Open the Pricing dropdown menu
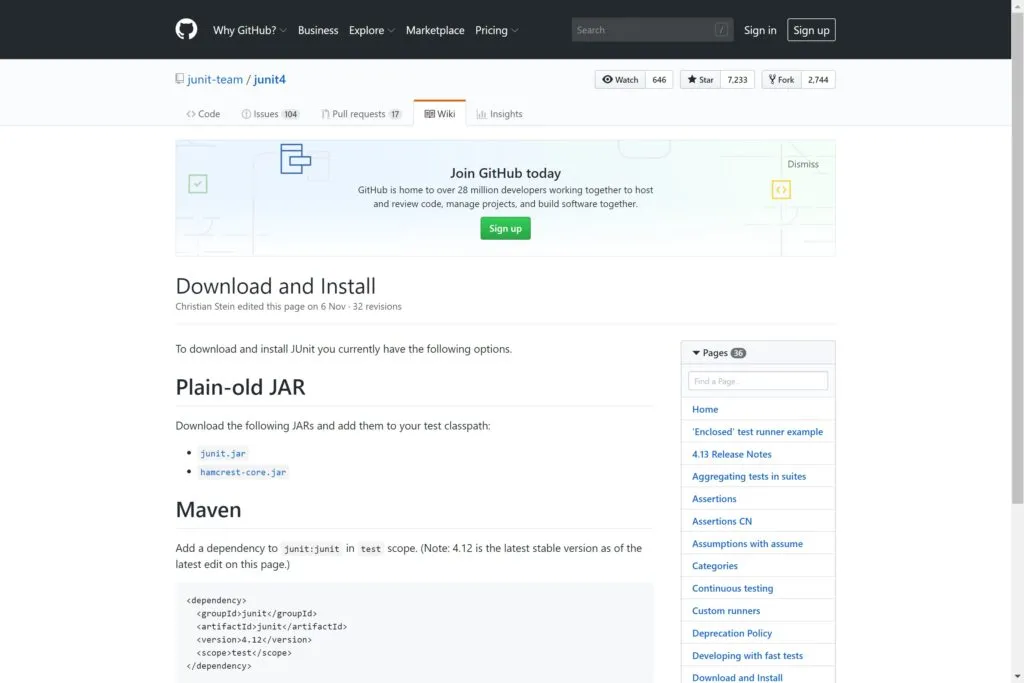The width and height of the screenshot is (1024, 683). 496,30
